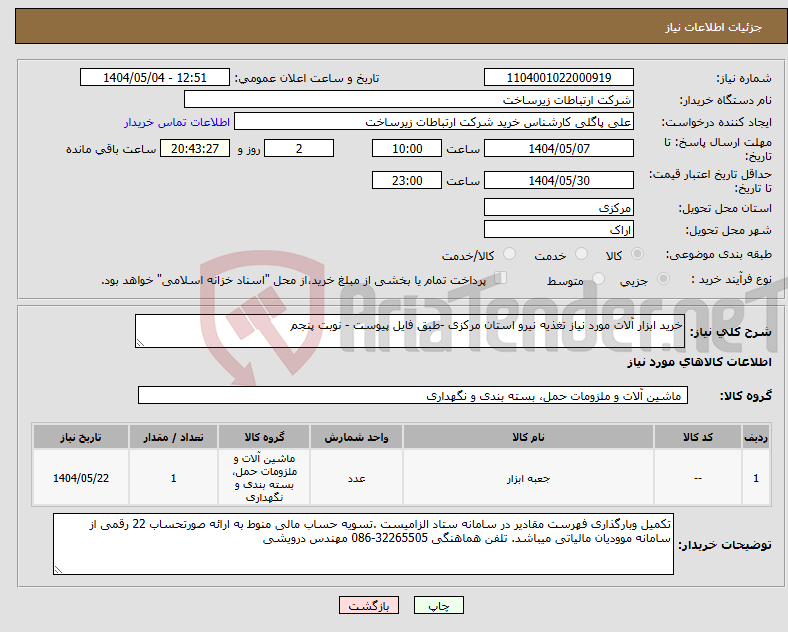The width and height of the screenshot is (788, 632).
Task: Click the response deadline date 1404/05/07
Action: click(x=559, y=149)
